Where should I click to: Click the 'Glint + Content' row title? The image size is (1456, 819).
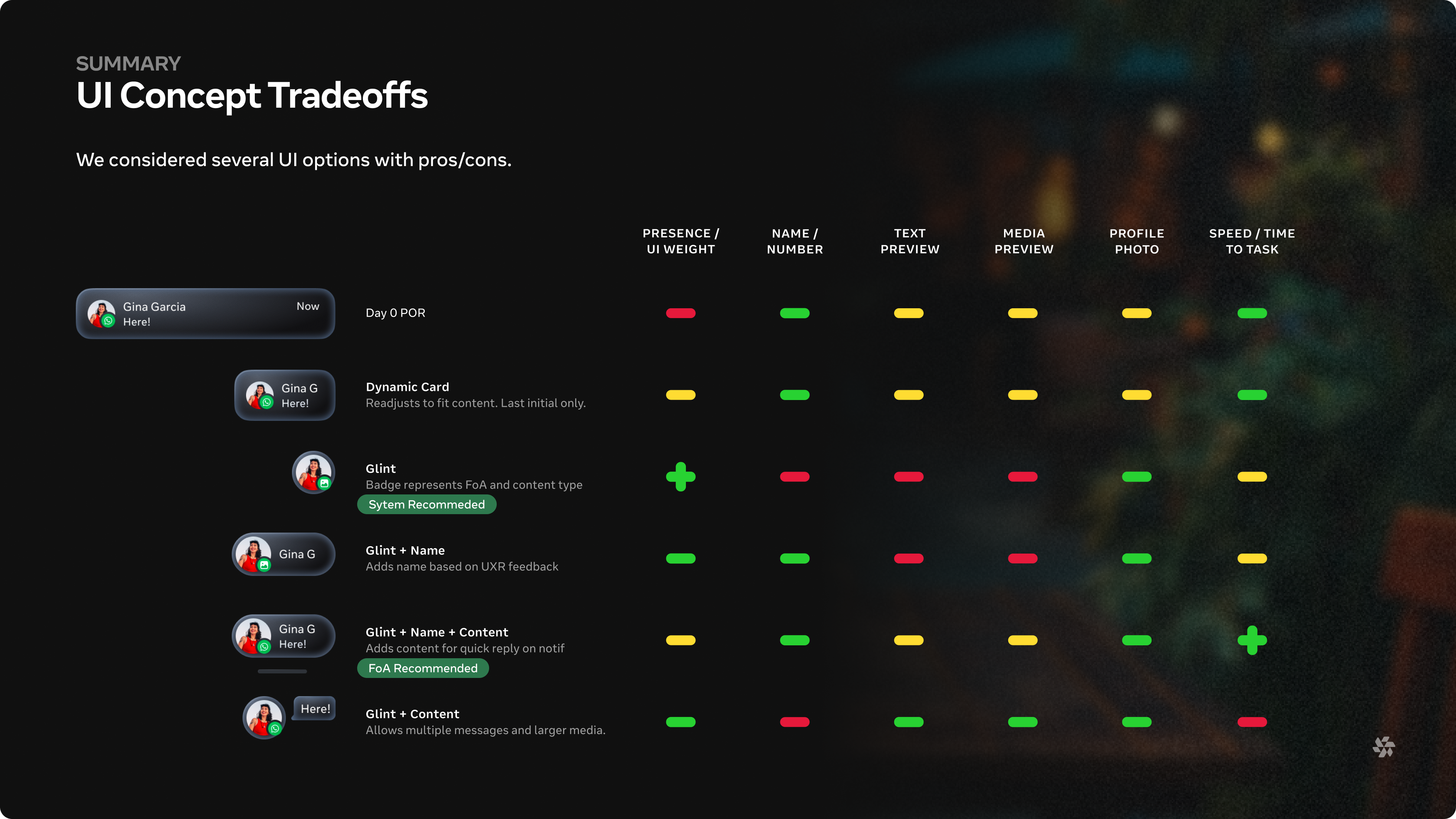pyautogui.click(x=413, y=714)
